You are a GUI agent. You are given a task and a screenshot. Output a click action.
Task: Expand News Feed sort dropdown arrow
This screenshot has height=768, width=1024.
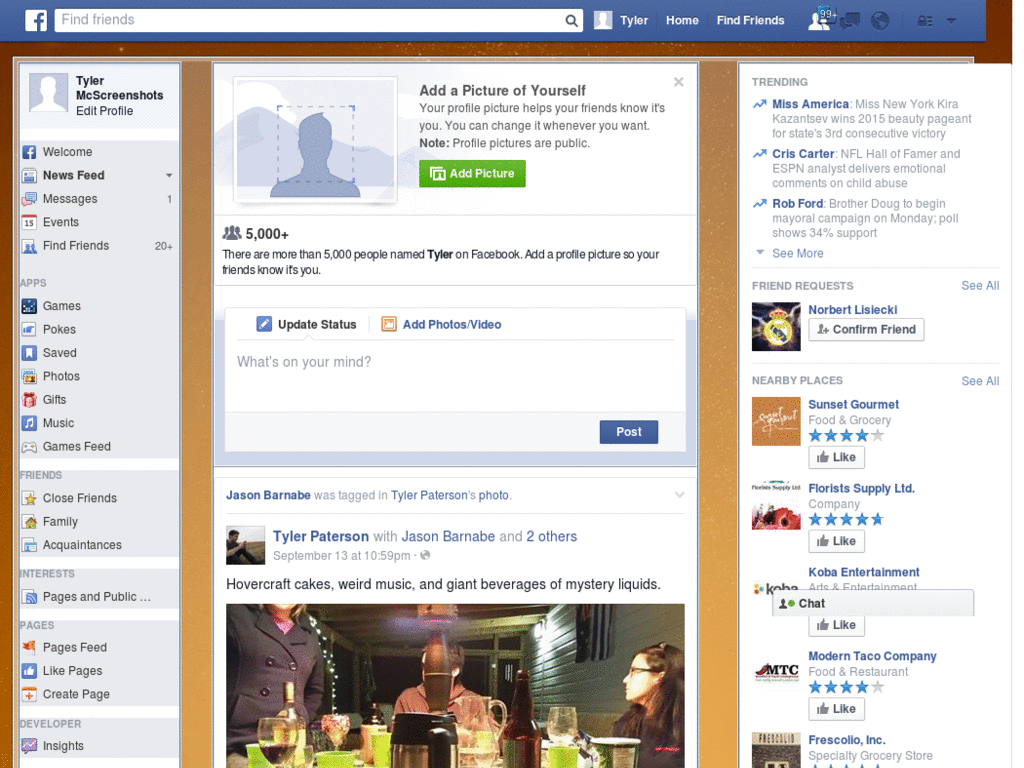(169, 176)
